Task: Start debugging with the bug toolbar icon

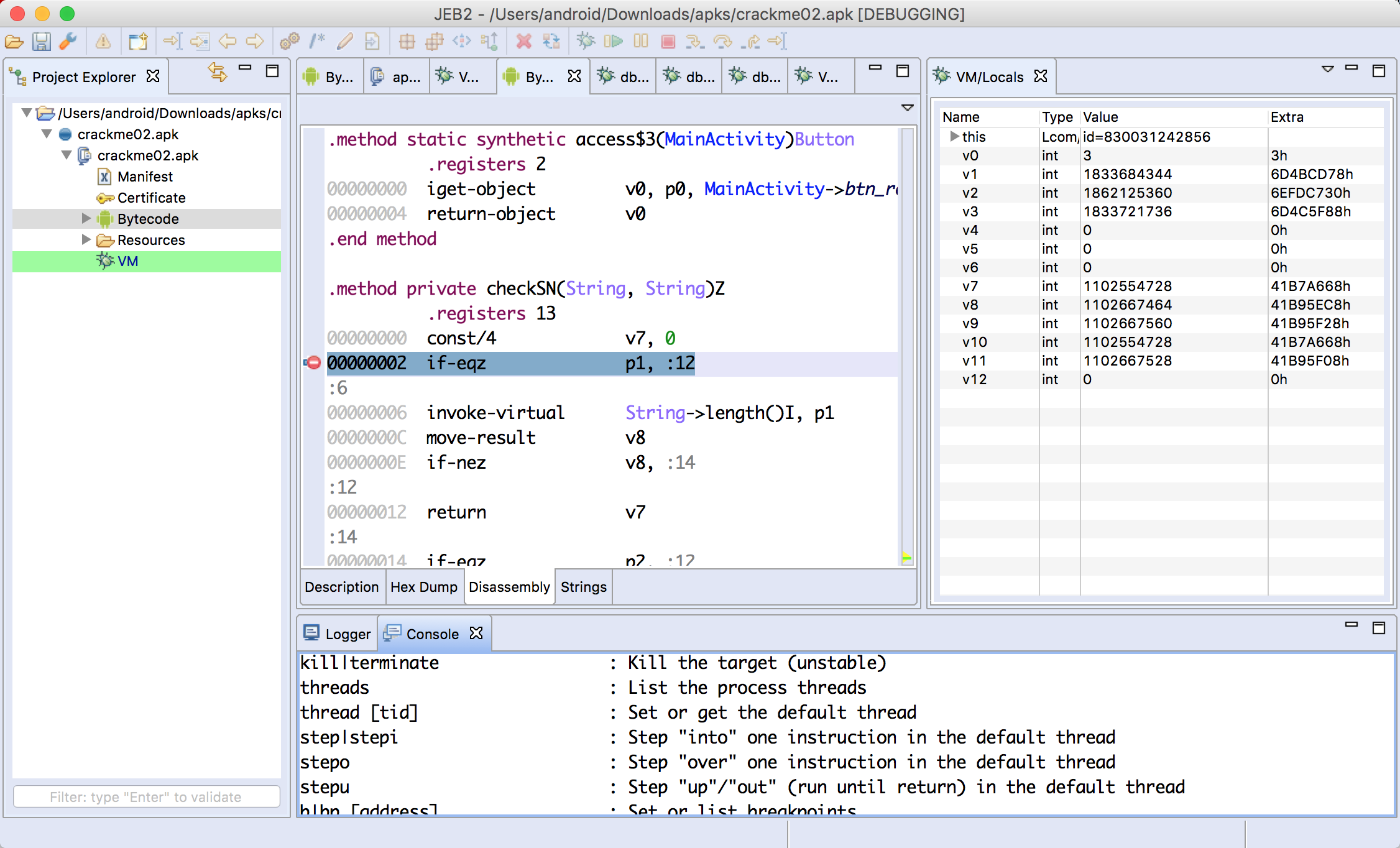Action: pyautogui.click(x=585, y=42)
